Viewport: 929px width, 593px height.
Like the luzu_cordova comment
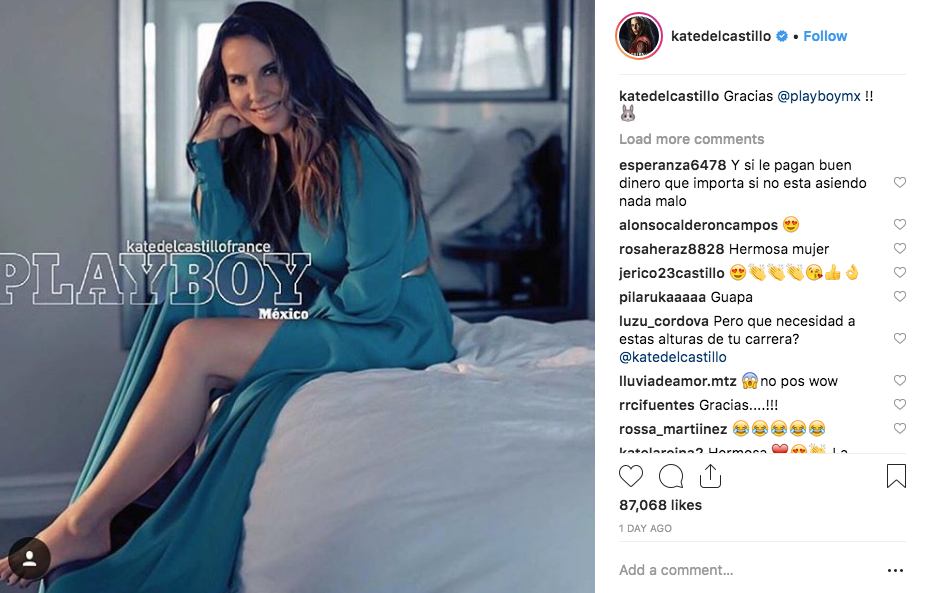pyautogui.click(x=899, y=338)
